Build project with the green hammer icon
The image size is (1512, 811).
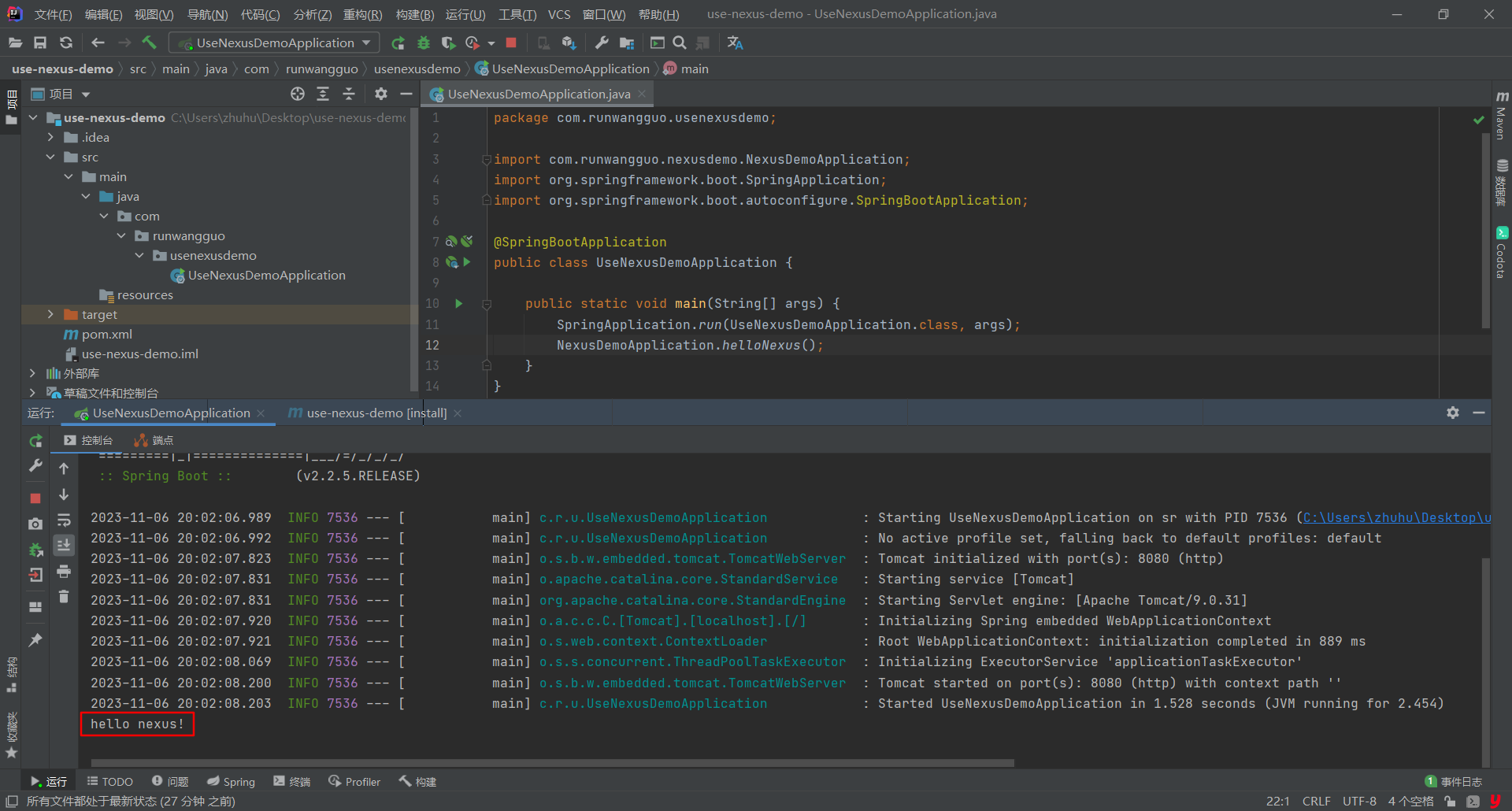point(150,43)
